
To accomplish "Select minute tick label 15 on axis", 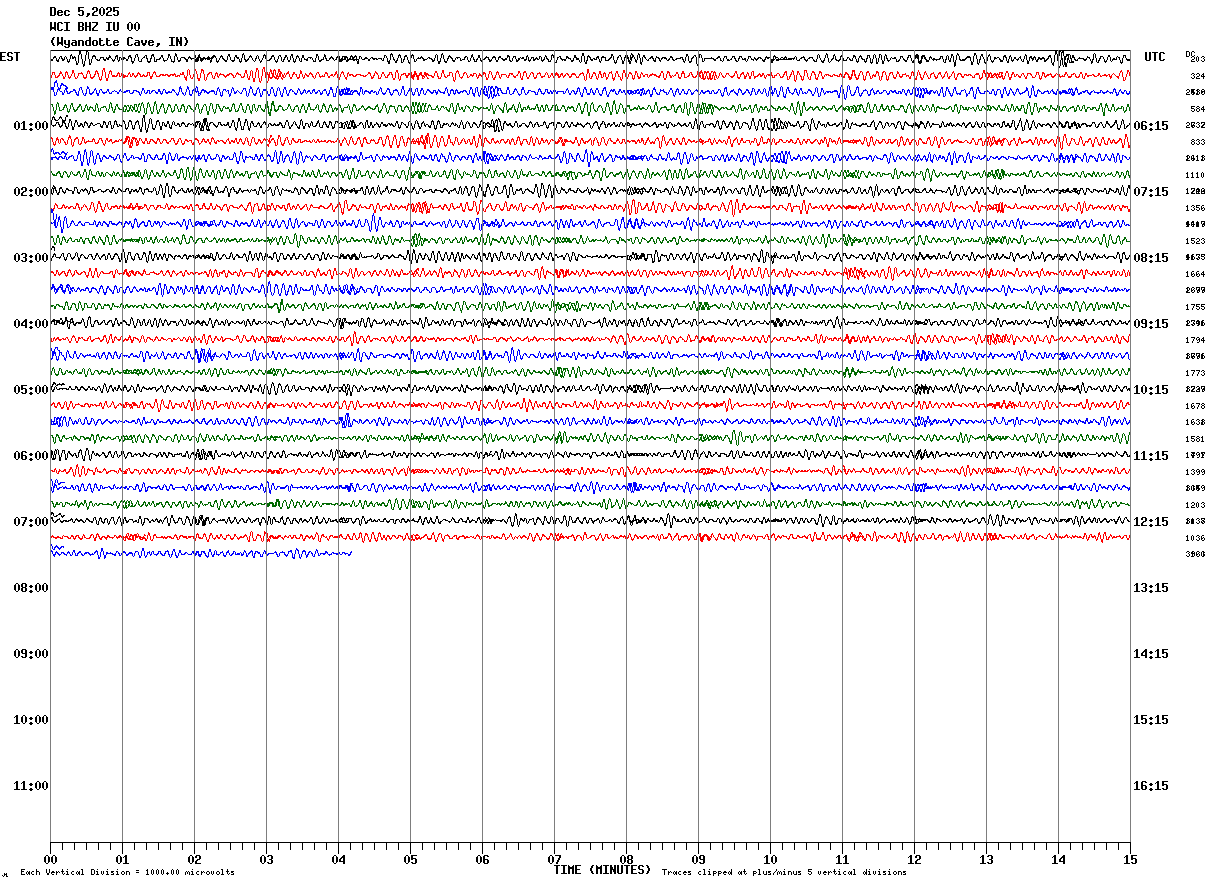I will (x=1130, y=859).
